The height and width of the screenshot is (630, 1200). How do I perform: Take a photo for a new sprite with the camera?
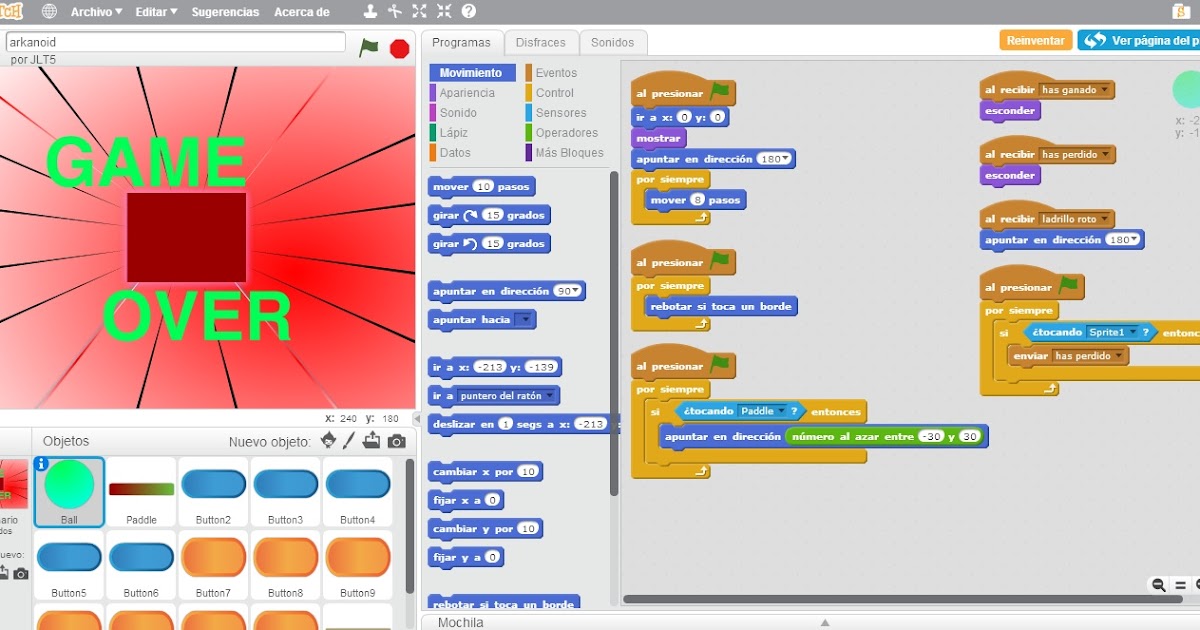tap(397, 440)
